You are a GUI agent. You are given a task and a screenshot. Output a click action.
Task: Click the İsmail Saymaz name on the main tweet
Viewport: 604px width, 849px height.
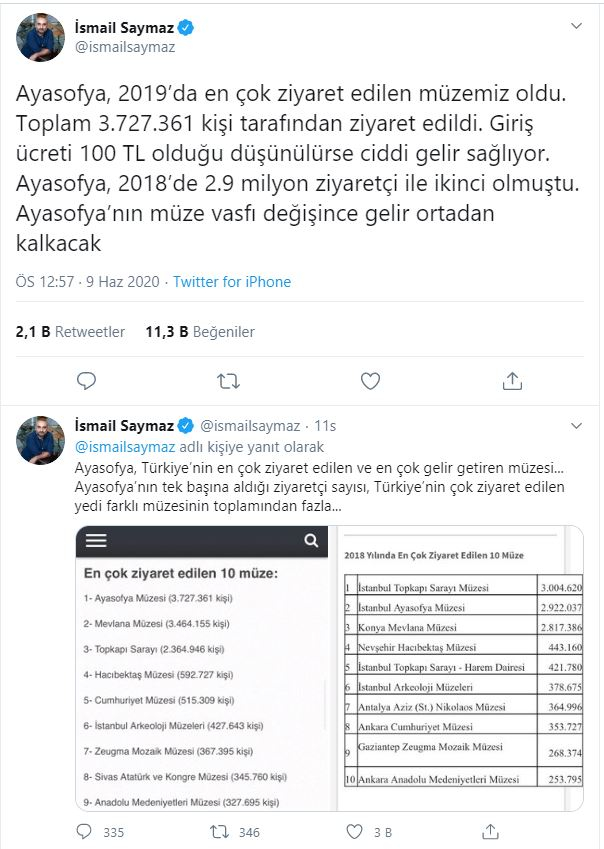tap(124, 28)
